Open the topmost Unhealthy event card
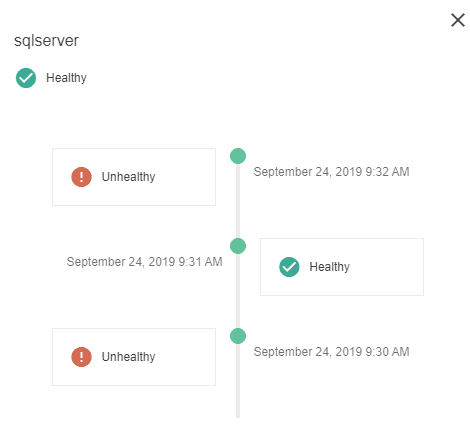Screen dimensions: 470x424 [134, 177]
